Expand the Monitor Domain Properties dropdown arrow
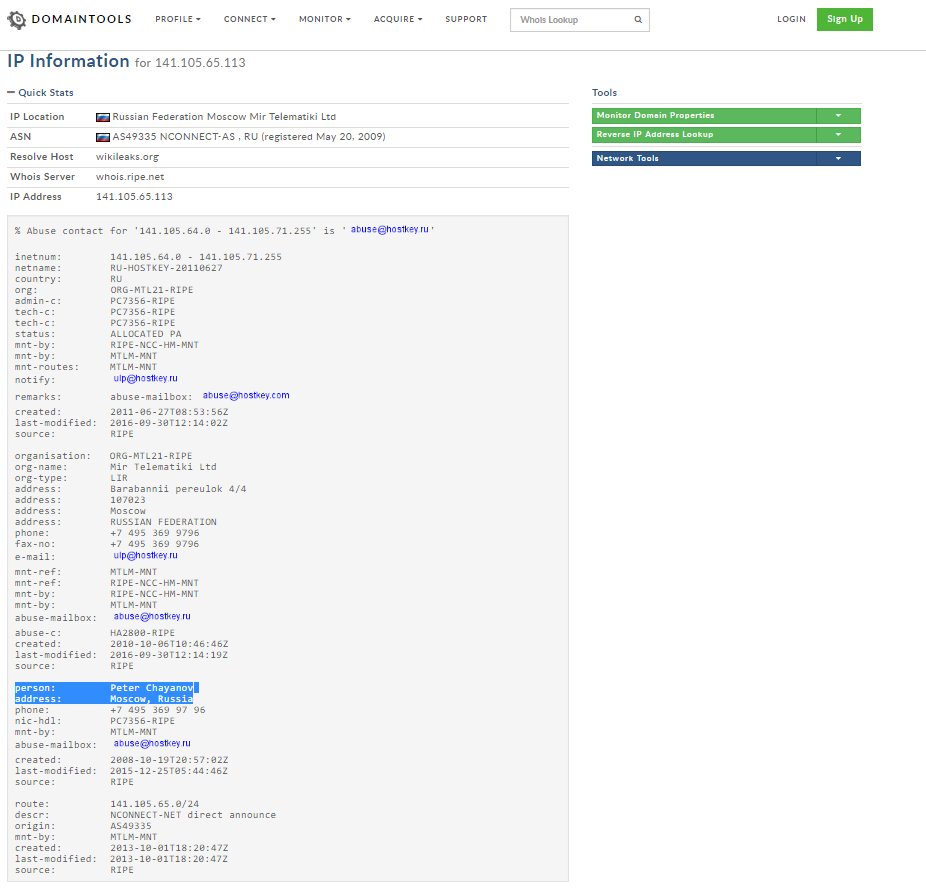Image resolution: width=926 pixels, height=890 pixels. pos(839,115)
